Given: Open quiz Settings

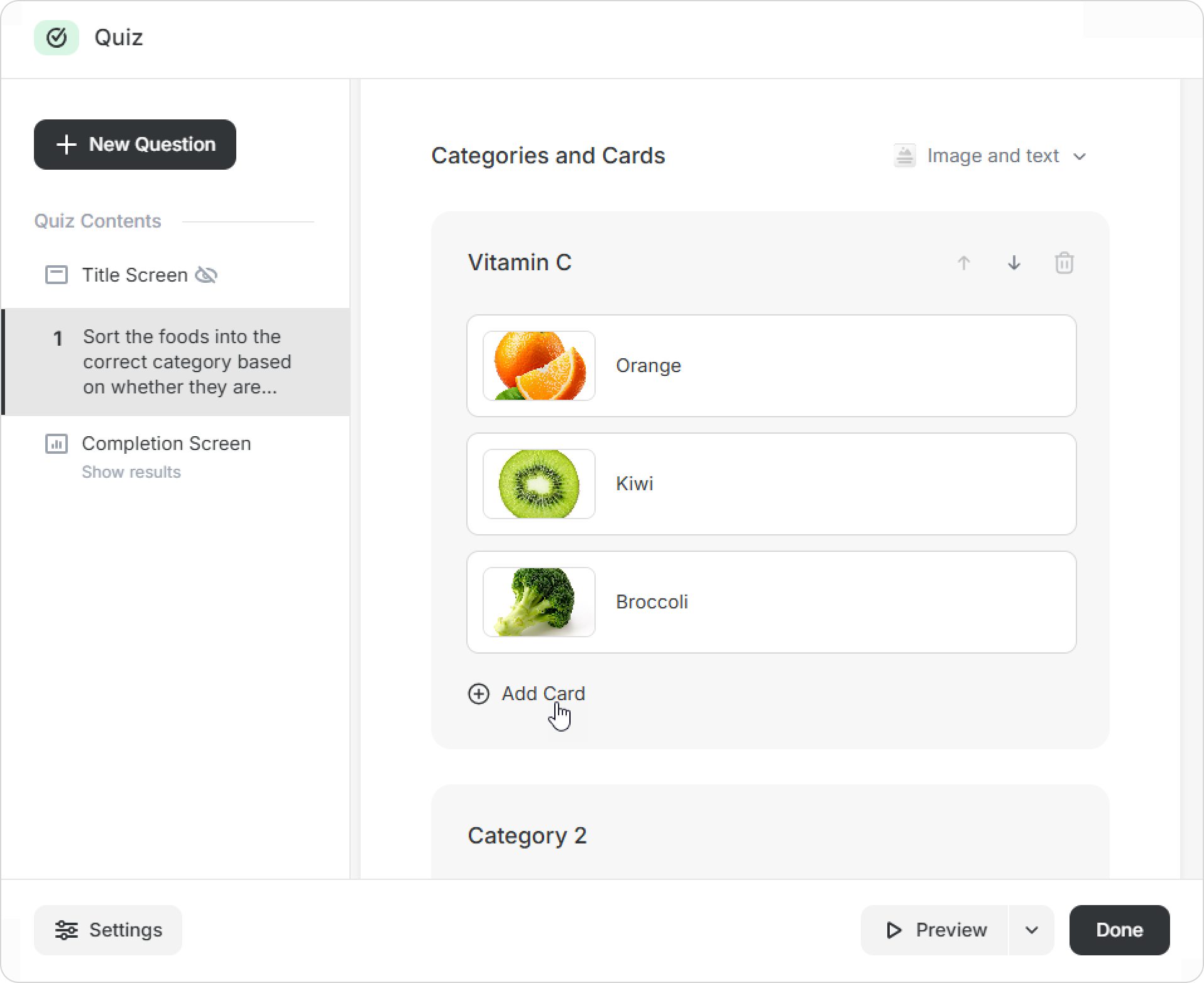Looking at the screenshot, I should pos(108,930).
